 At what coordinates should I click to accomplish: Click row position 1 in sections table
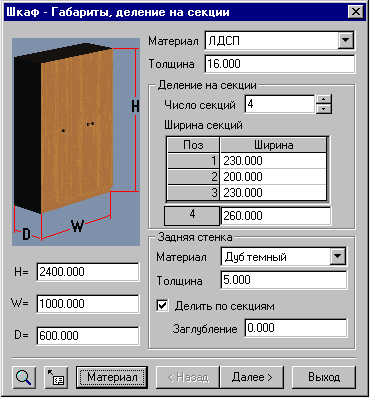[x=193, y=161]
